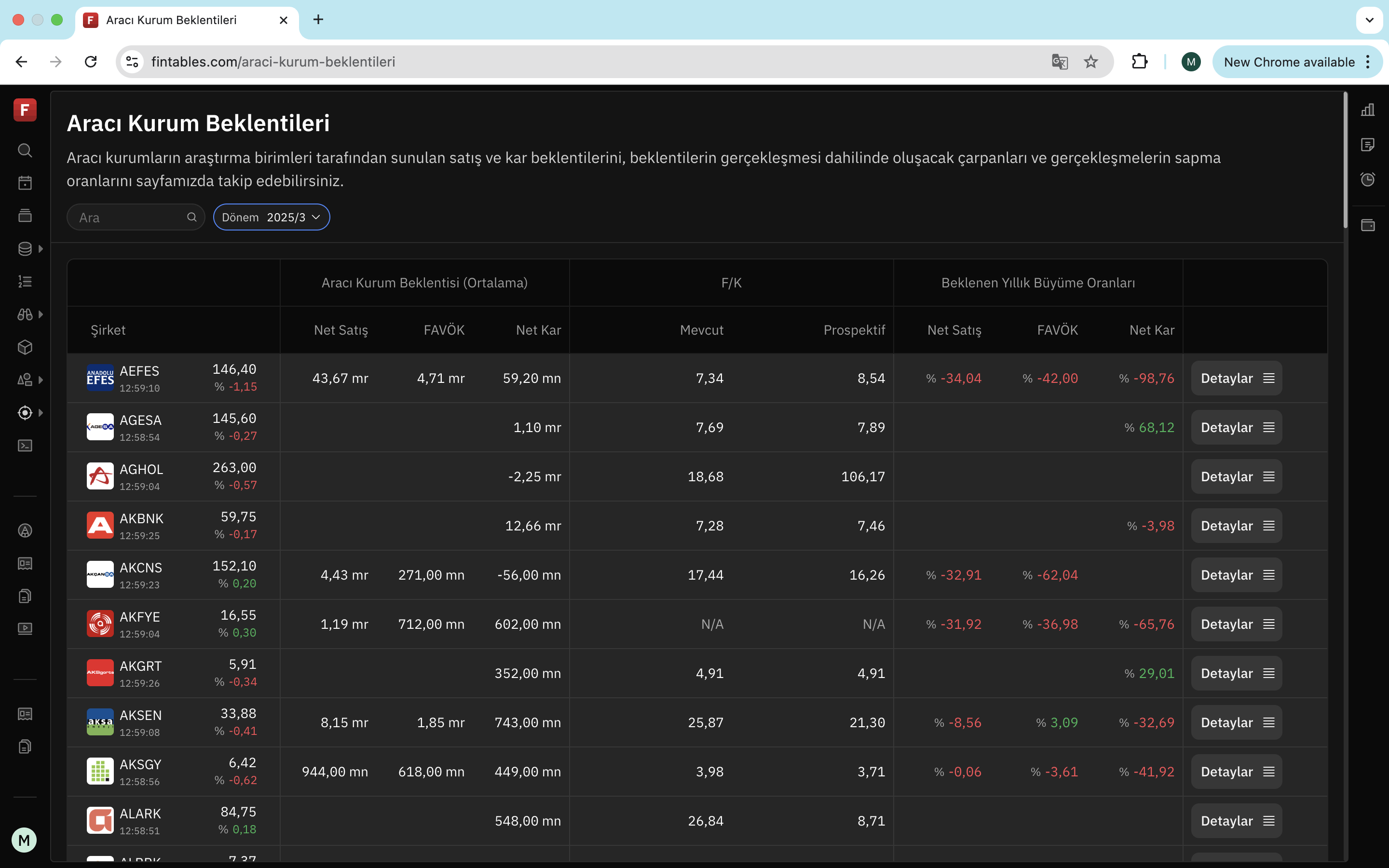Screen dimensions: 1389x868
Task: Open the shapes sidebar icon
Action: pos(25,380)
